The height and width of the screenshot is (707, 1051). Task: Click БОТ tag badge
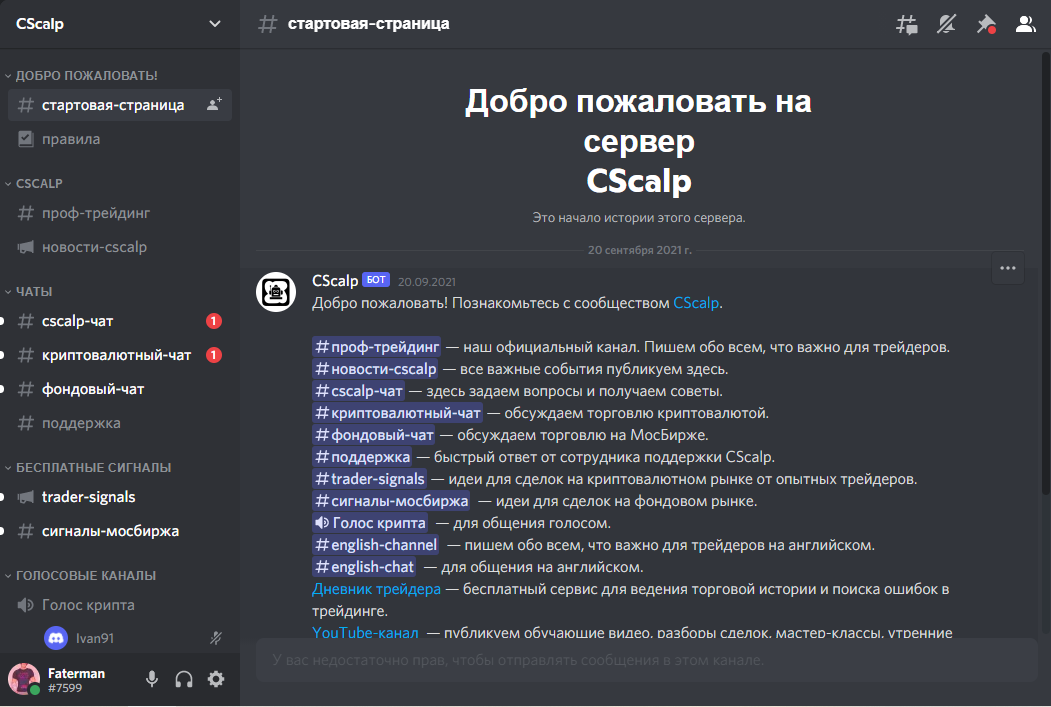[376, 279]
